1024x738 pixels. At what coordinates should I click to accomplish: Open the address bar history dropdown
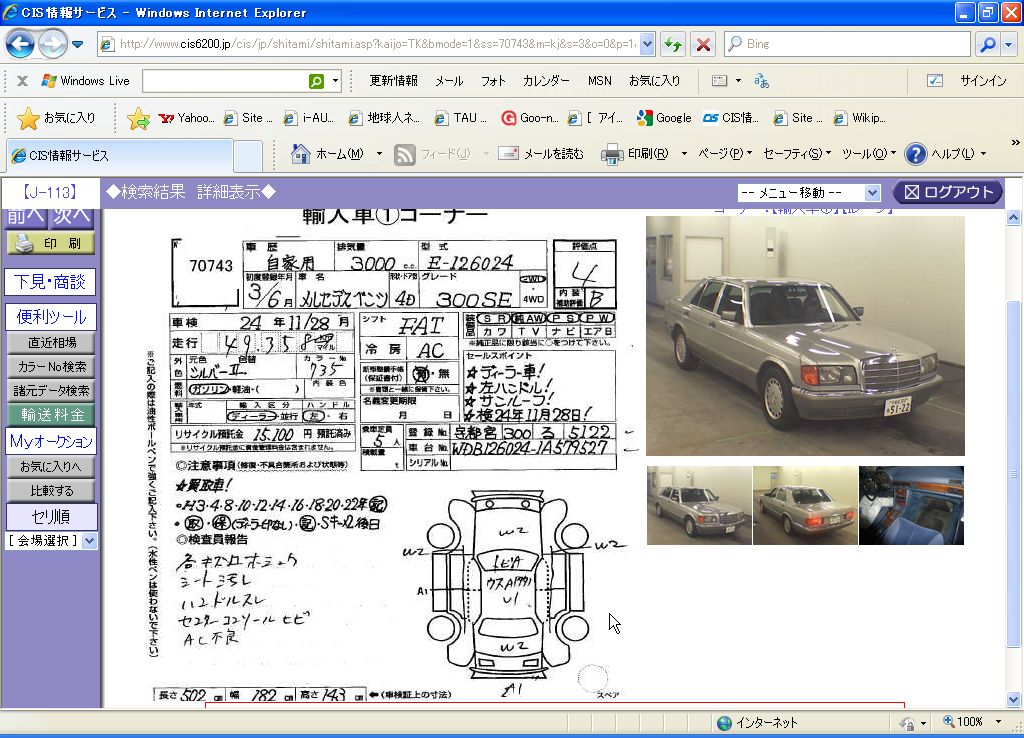(x=646, y=44)
